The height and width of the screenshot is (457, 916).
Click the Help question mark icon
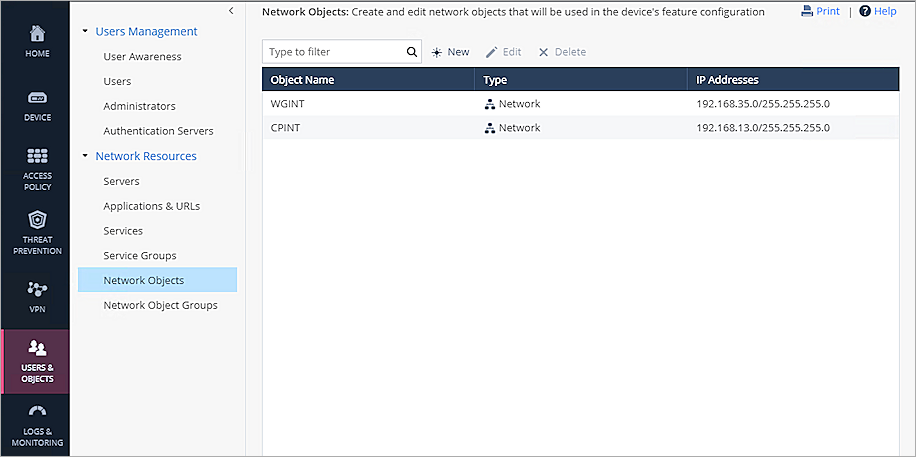tap(865, 11)
